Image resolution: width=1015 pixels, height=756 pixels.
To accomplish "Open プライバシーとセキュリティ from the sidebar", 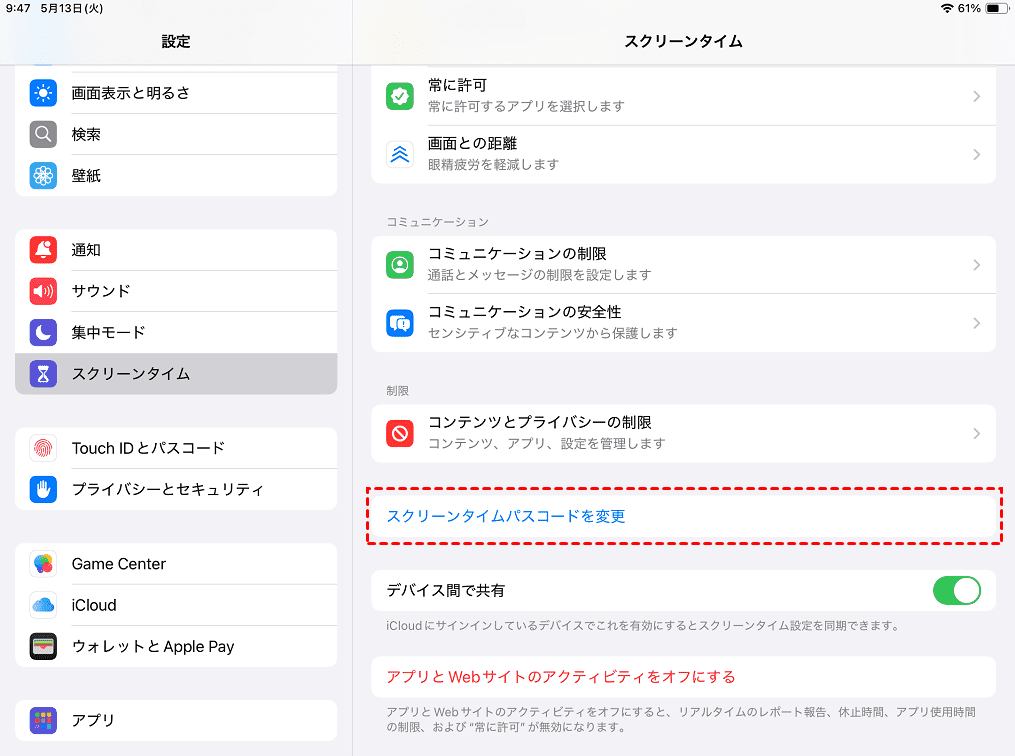I will click(152, 489).
